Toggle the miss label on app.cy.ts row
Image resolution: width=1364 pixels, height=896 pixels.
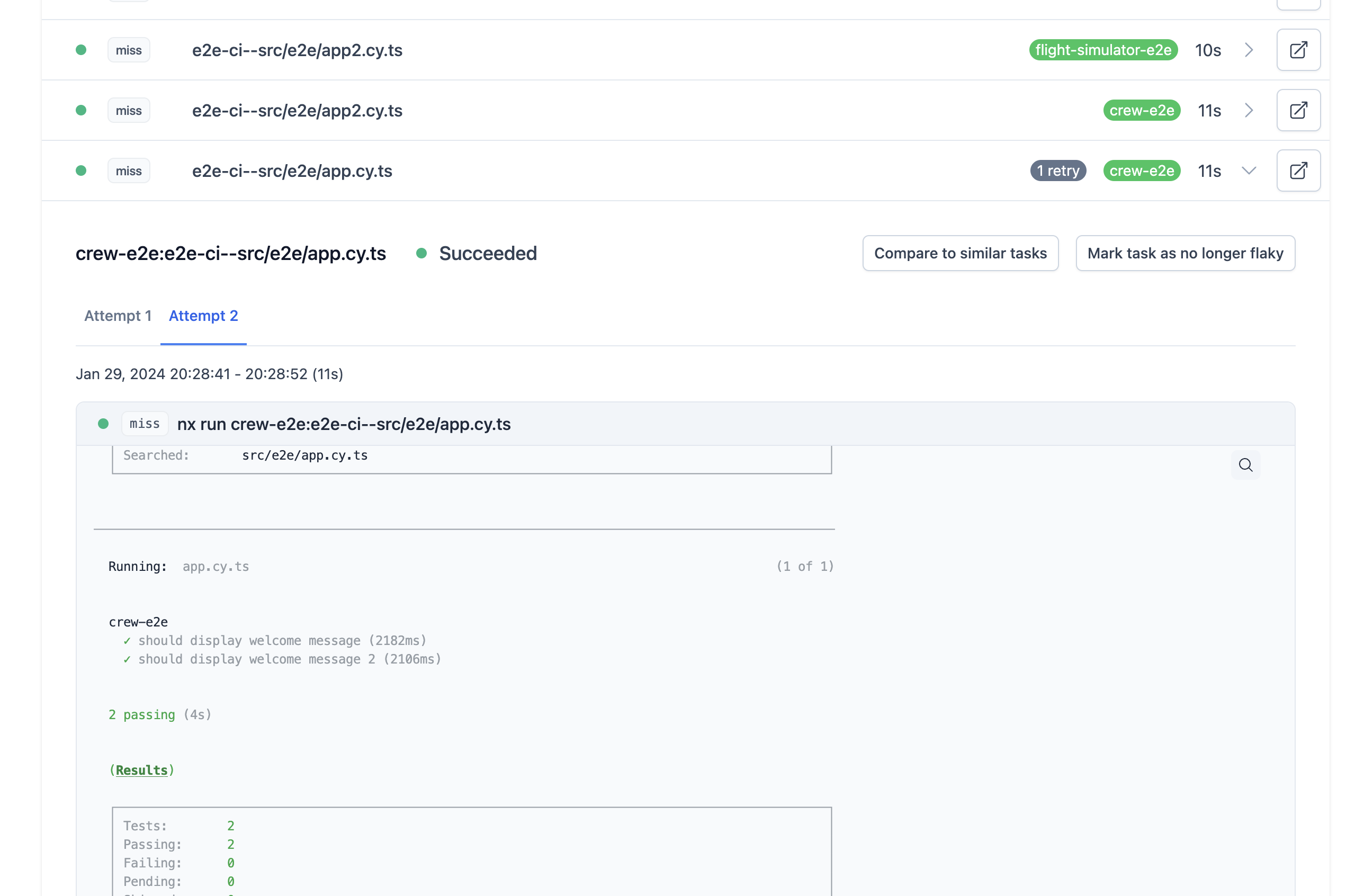pyautogui.click(x=128, y=170)
